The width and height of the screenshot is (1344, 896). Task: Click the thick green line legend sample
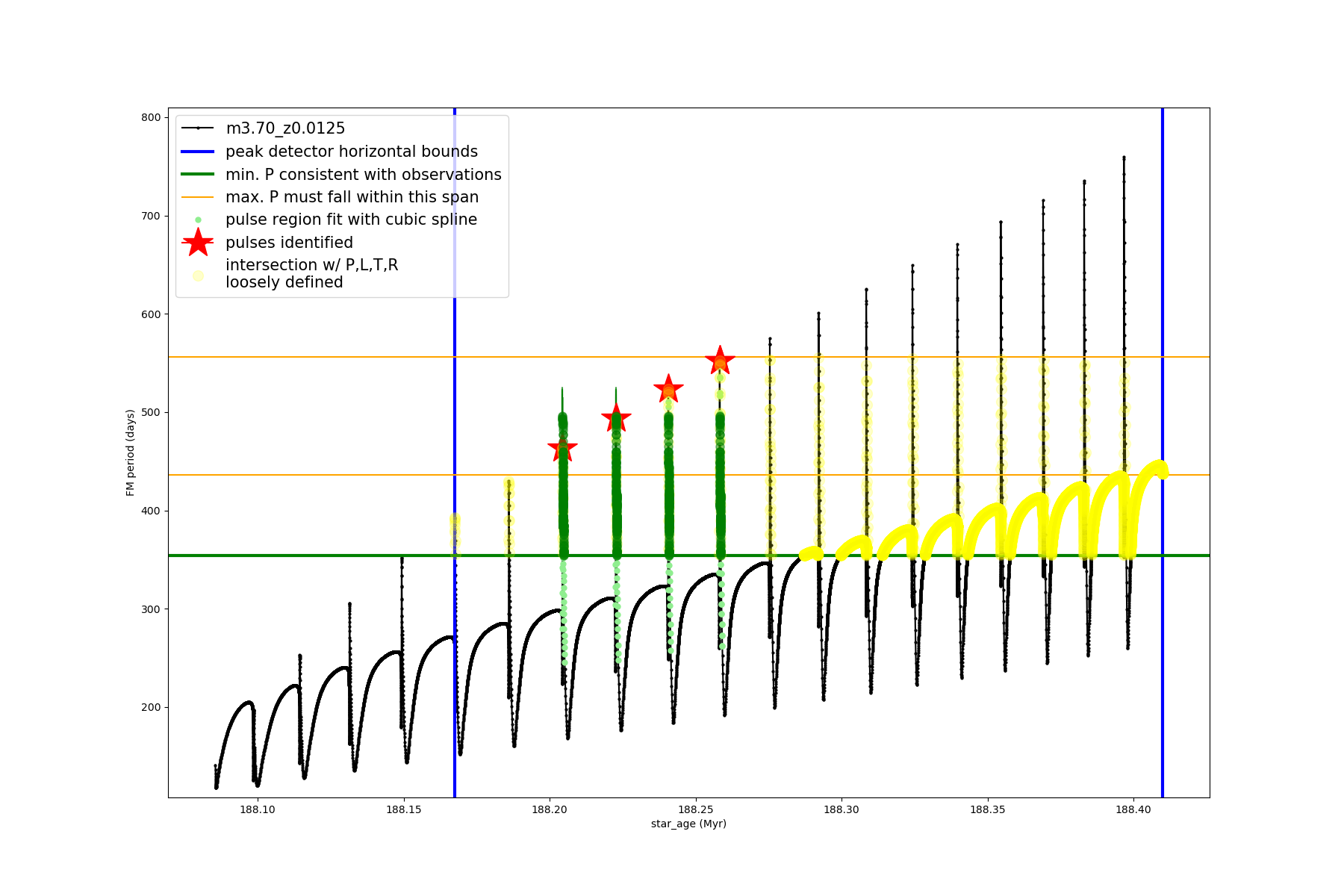pyautogui.click(x=198, y=175)
